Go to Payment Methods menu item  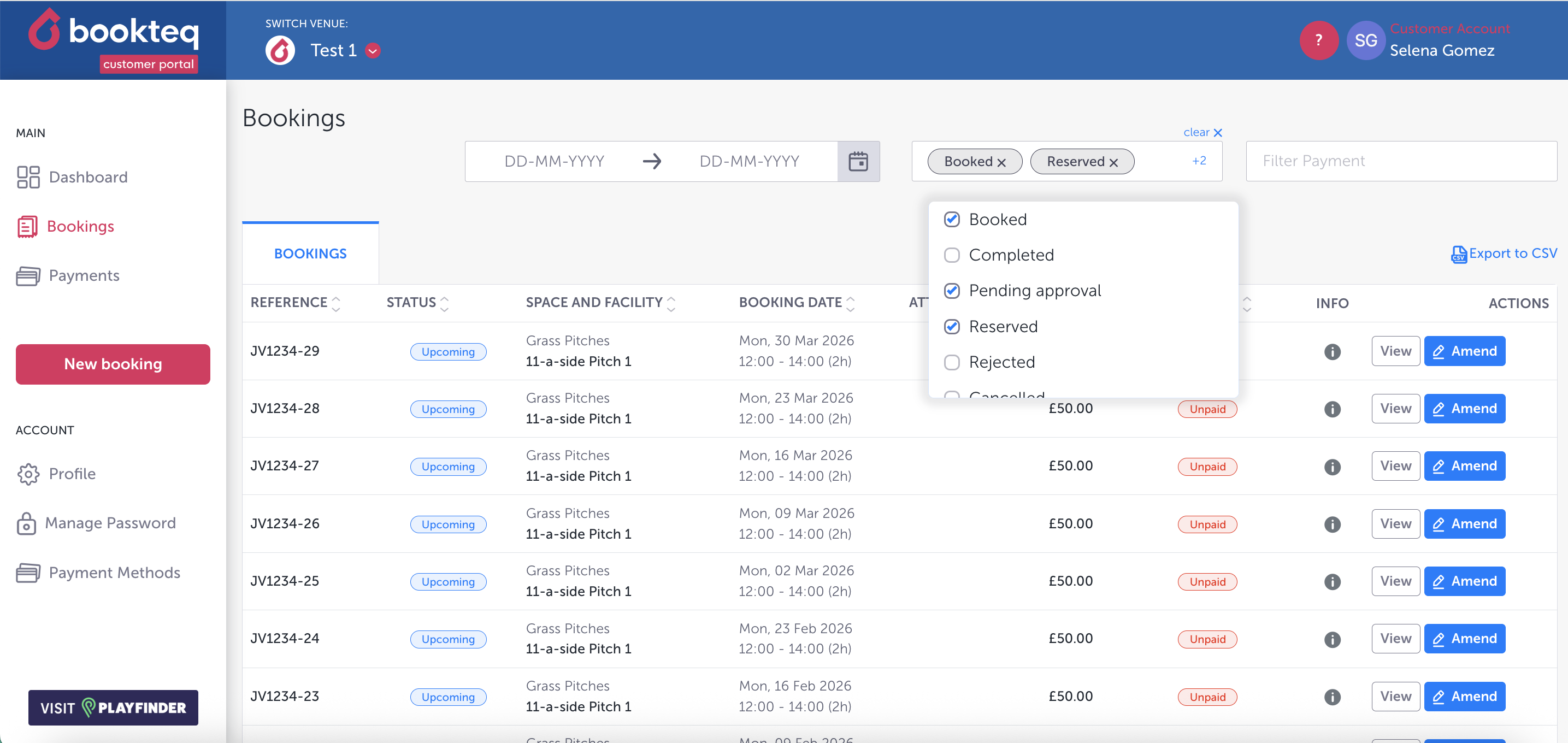pyautogui.click(x=114, y=573)
